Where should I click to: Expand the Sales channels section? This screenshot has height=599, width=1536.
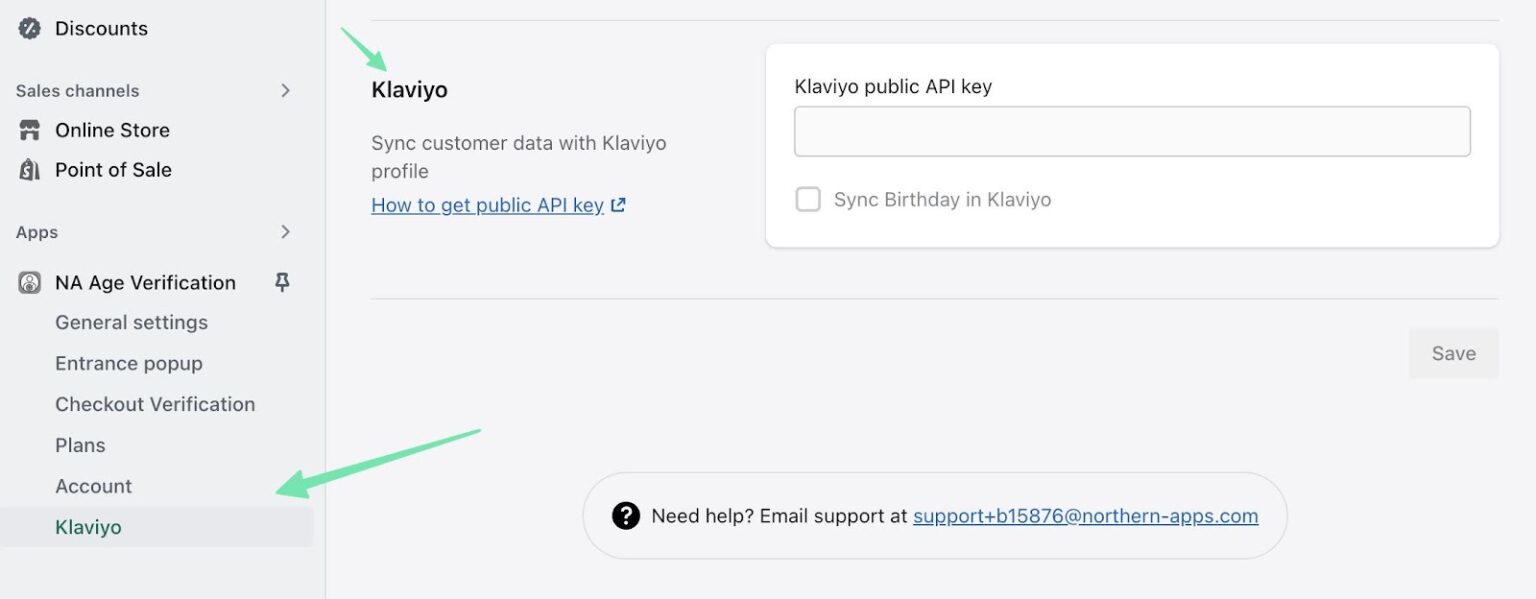click(287, 91)
